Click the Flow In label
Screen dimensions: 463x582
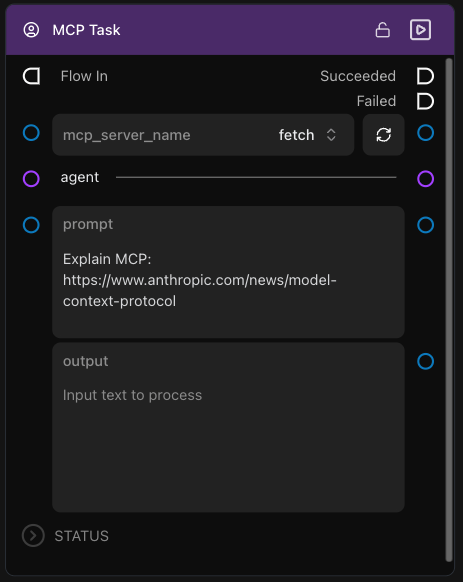point(84,76)
